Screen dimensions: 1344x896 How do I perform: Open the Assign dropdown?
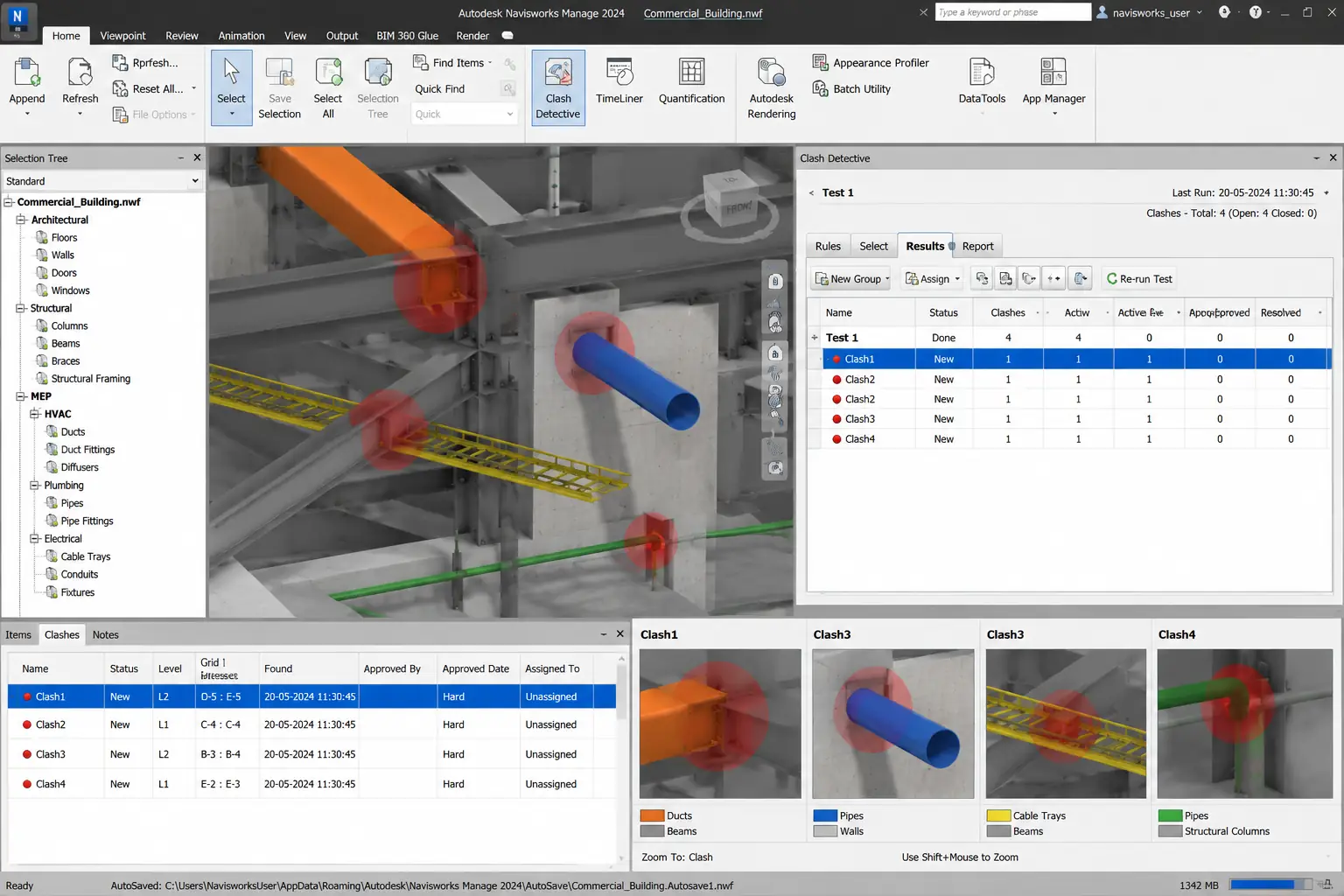pos(933,278)
